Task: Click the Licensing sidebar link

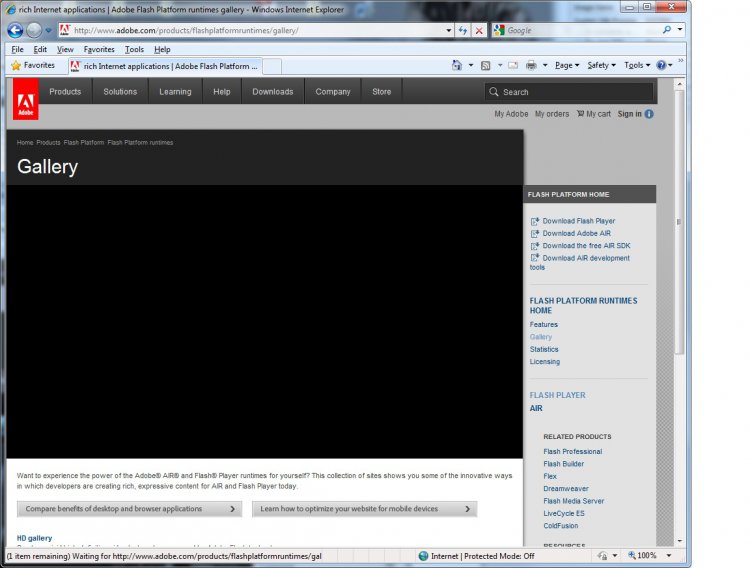Action: [545, 362]
